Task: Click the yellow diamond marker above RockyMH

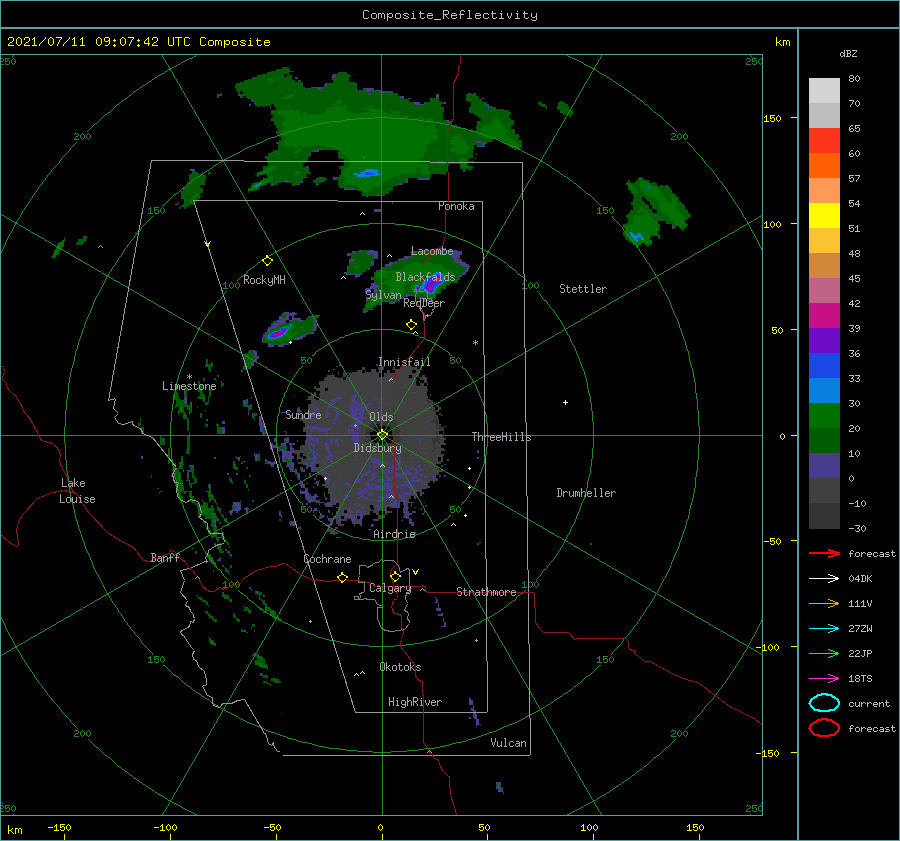Action: point(267,261)
